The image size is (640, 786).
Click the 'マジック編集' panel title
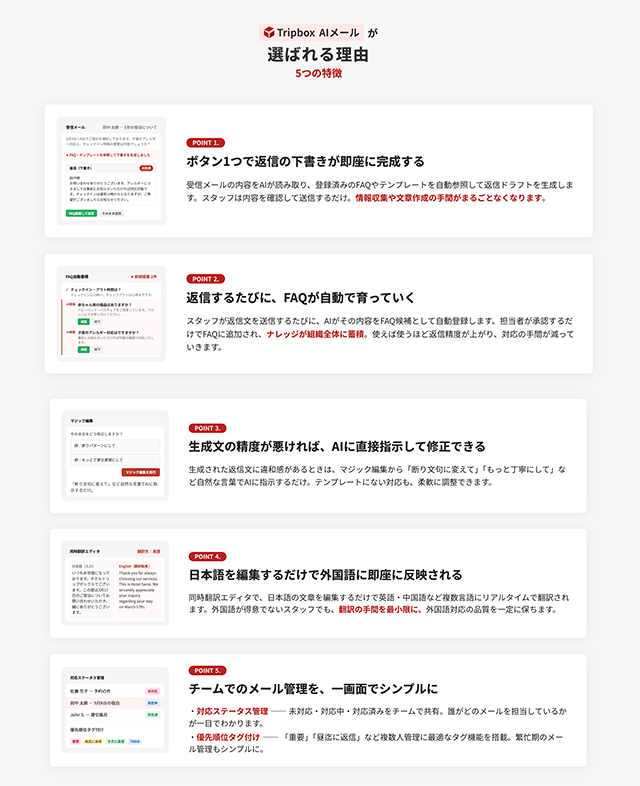[x=82, y=421]
